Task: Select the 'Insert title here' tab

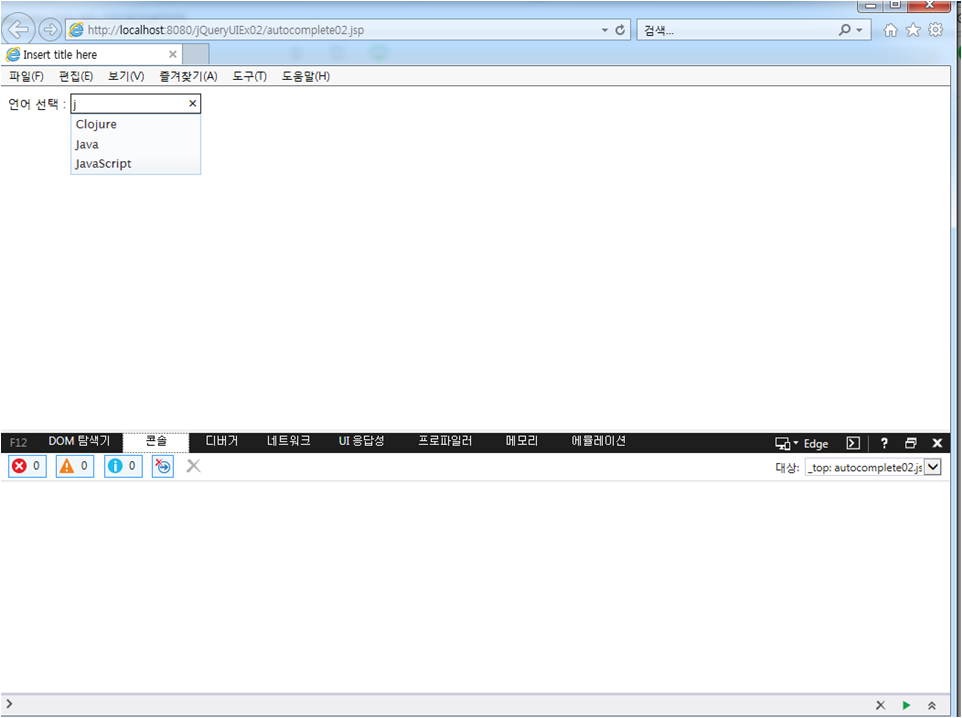Action: 91,55
